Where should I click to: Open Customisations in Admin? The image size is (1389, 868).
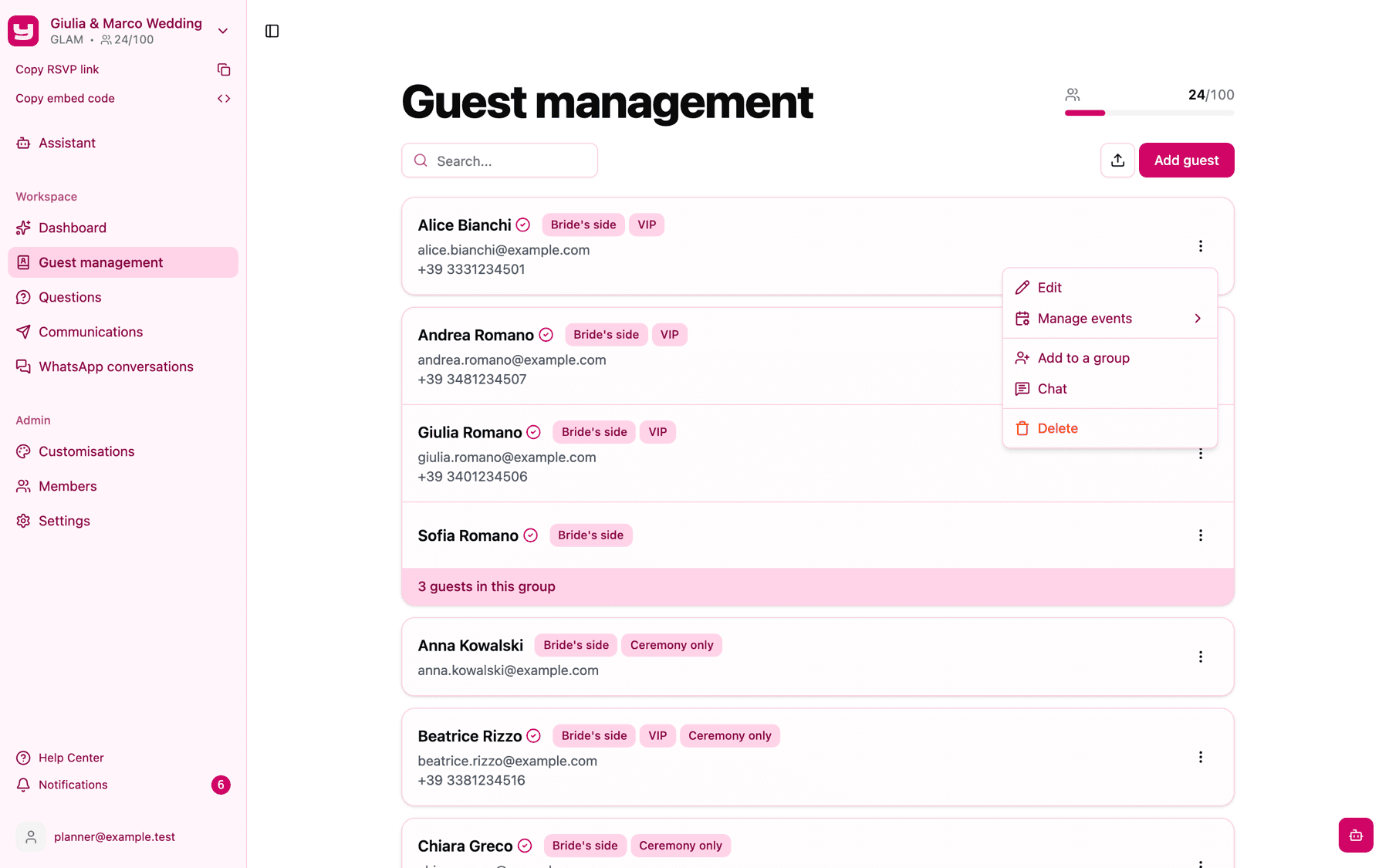(x=123, y=451)
